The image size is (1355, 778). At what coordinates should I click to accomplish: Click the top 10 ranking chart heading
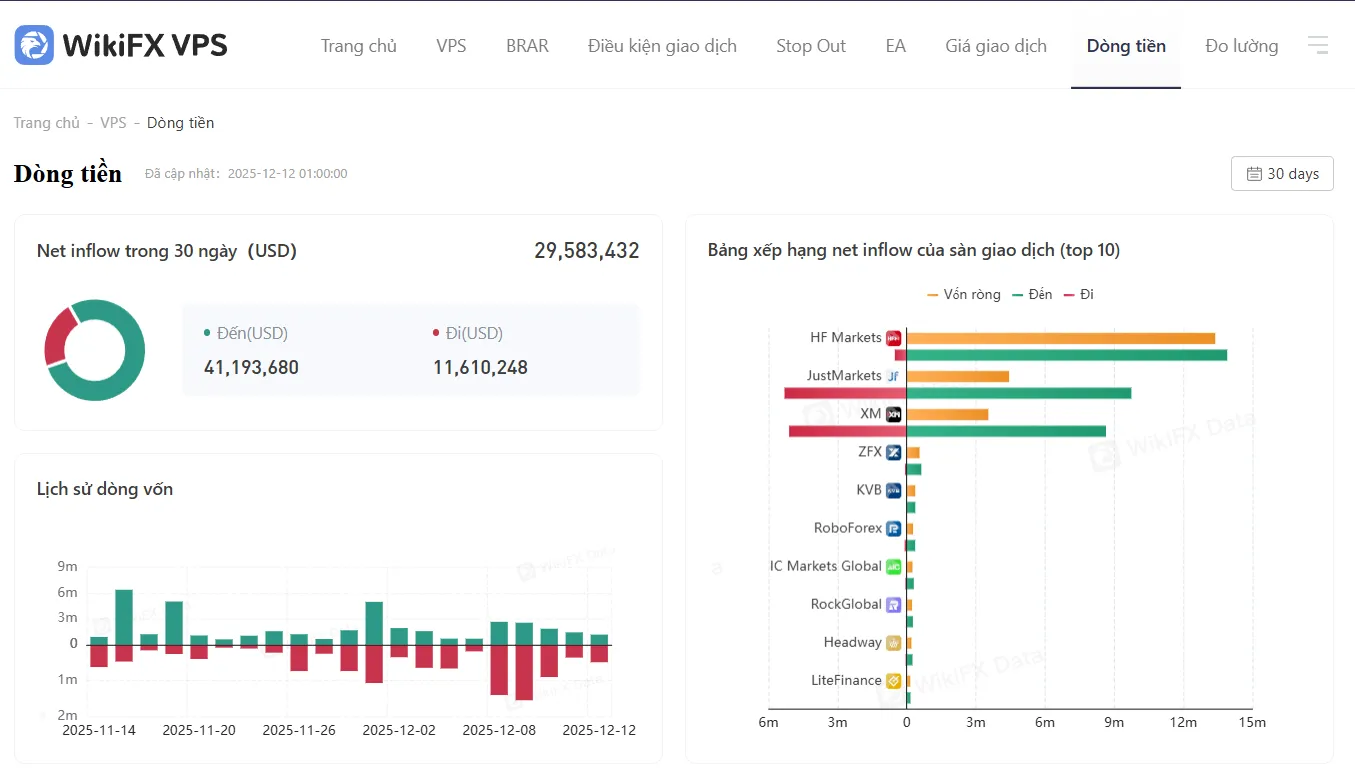(914, 250)
